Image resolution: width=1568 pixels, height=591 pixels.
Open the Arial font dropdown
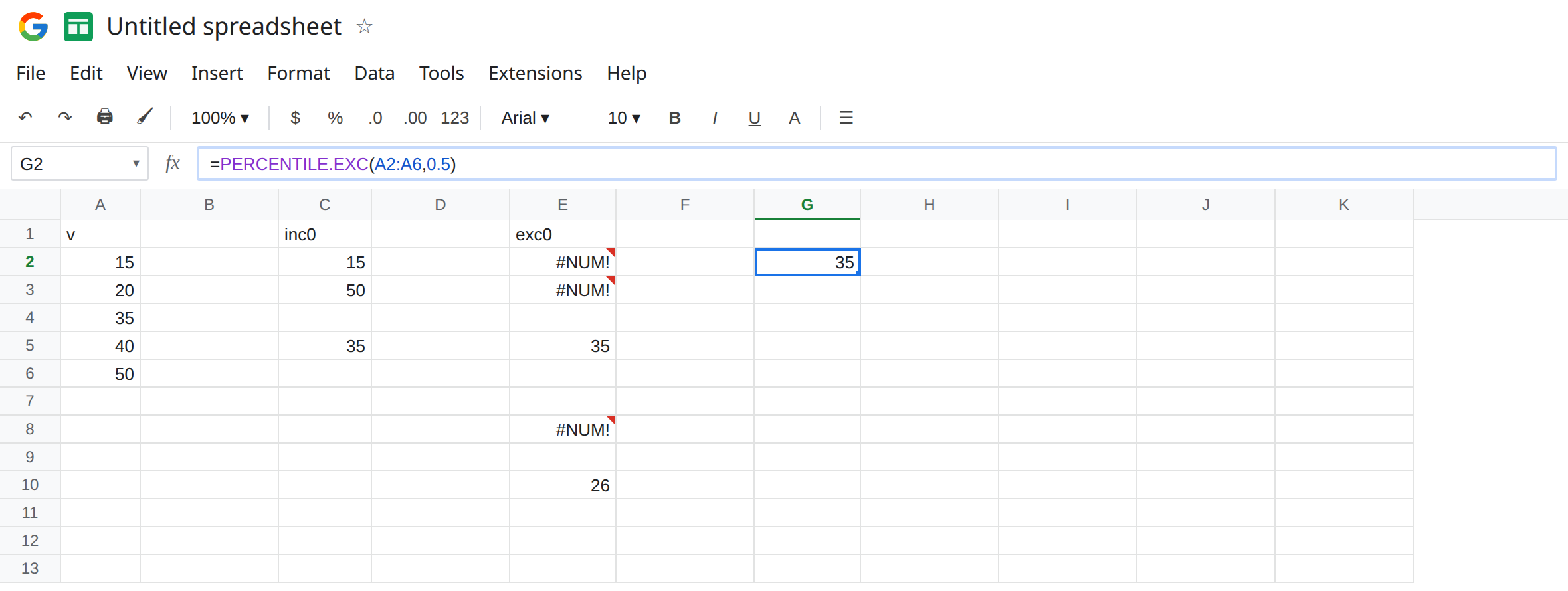tap(525, 118)
